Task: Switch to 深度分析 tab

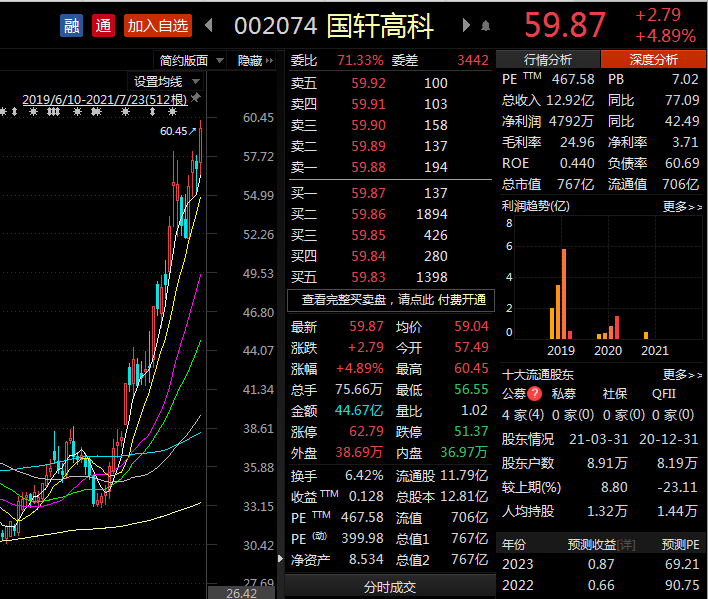Action: [x=653, y=59]
